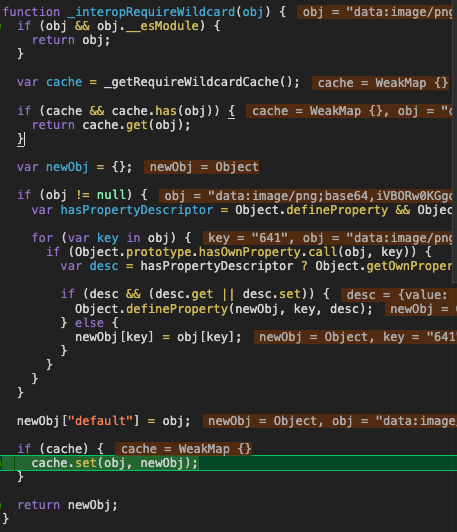
Task: Click the 'var newObj = {};' statement
Action: (x=75, y=167)
